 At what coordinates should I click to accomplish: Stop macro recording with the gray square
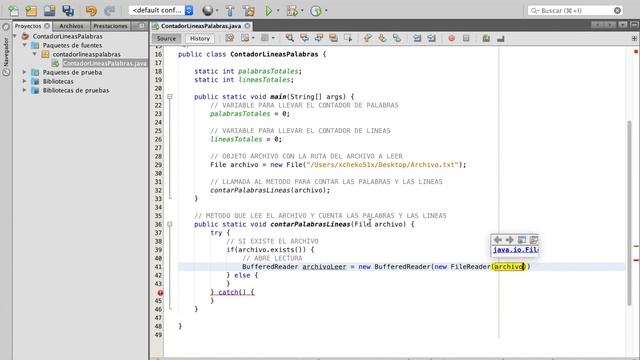[466, 38]
